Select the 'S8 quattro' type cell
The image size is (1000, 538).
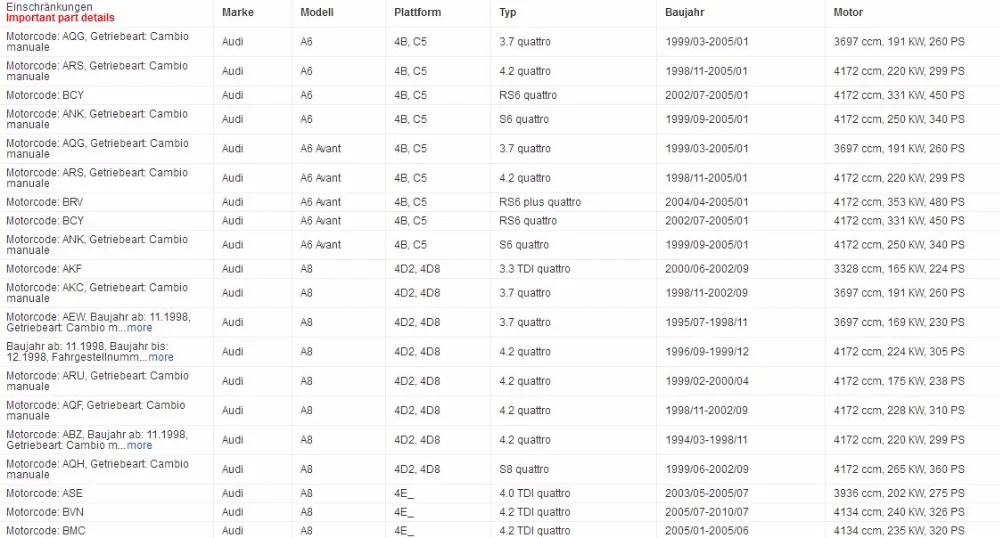click(x=524, y=469)
